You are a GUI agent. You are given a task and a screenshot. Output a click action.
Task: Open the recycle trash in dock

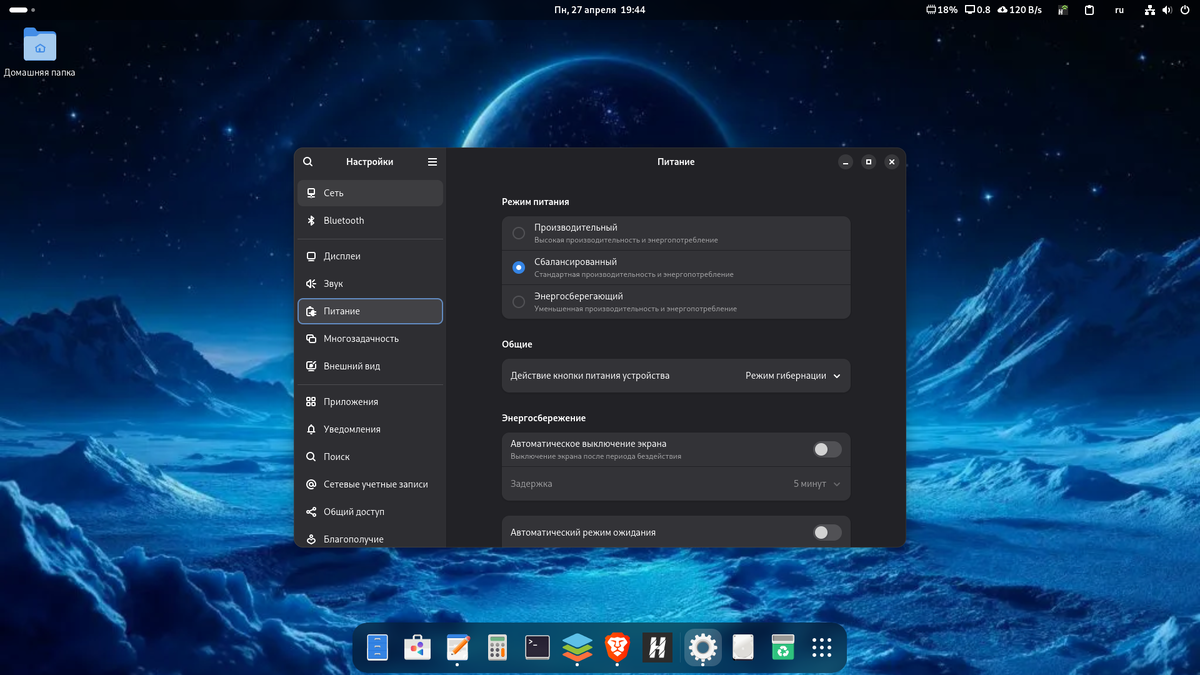pyautogui.click(x=782, y=648)
